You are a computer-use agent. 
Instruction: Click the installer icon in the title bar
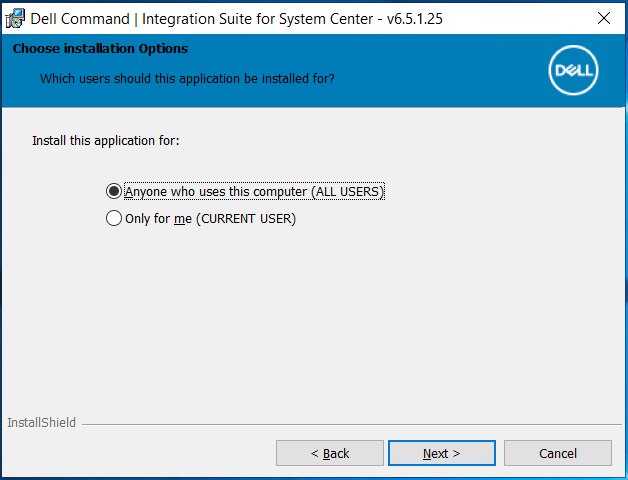pos(15,18)
